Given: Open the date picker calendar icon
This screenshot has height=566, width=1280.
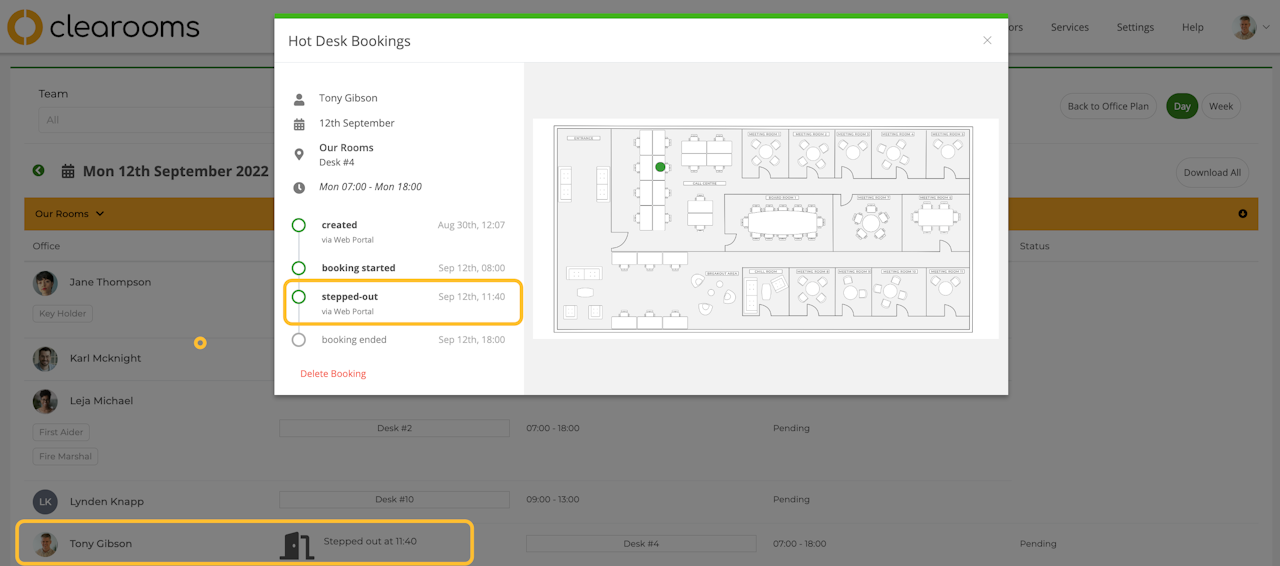Looking at the screenshot, I should 68,172.
